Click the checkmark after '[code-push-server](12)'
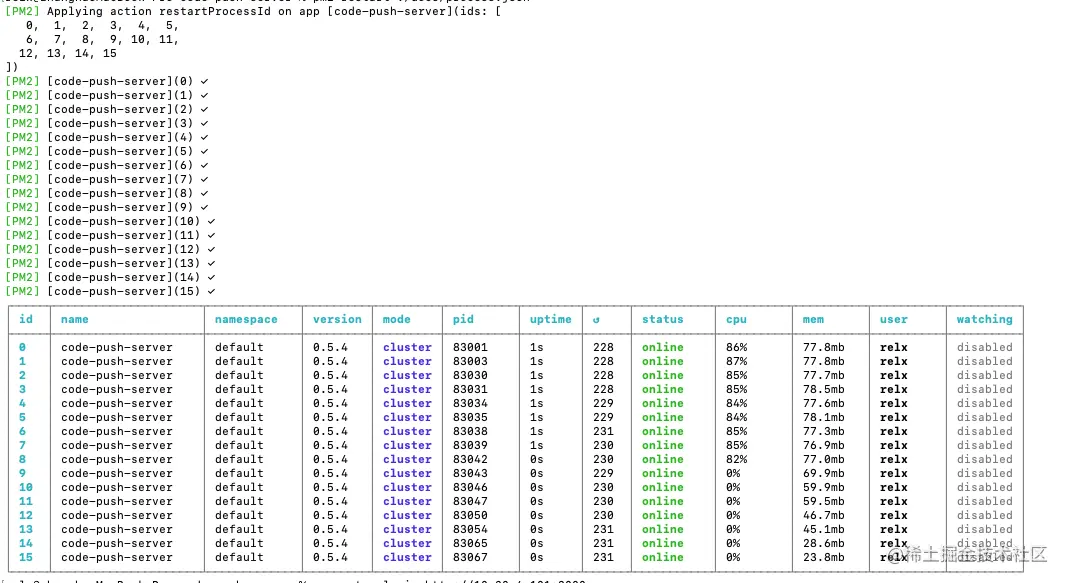This screenshot has height=583, width=1066. (211, 249)
